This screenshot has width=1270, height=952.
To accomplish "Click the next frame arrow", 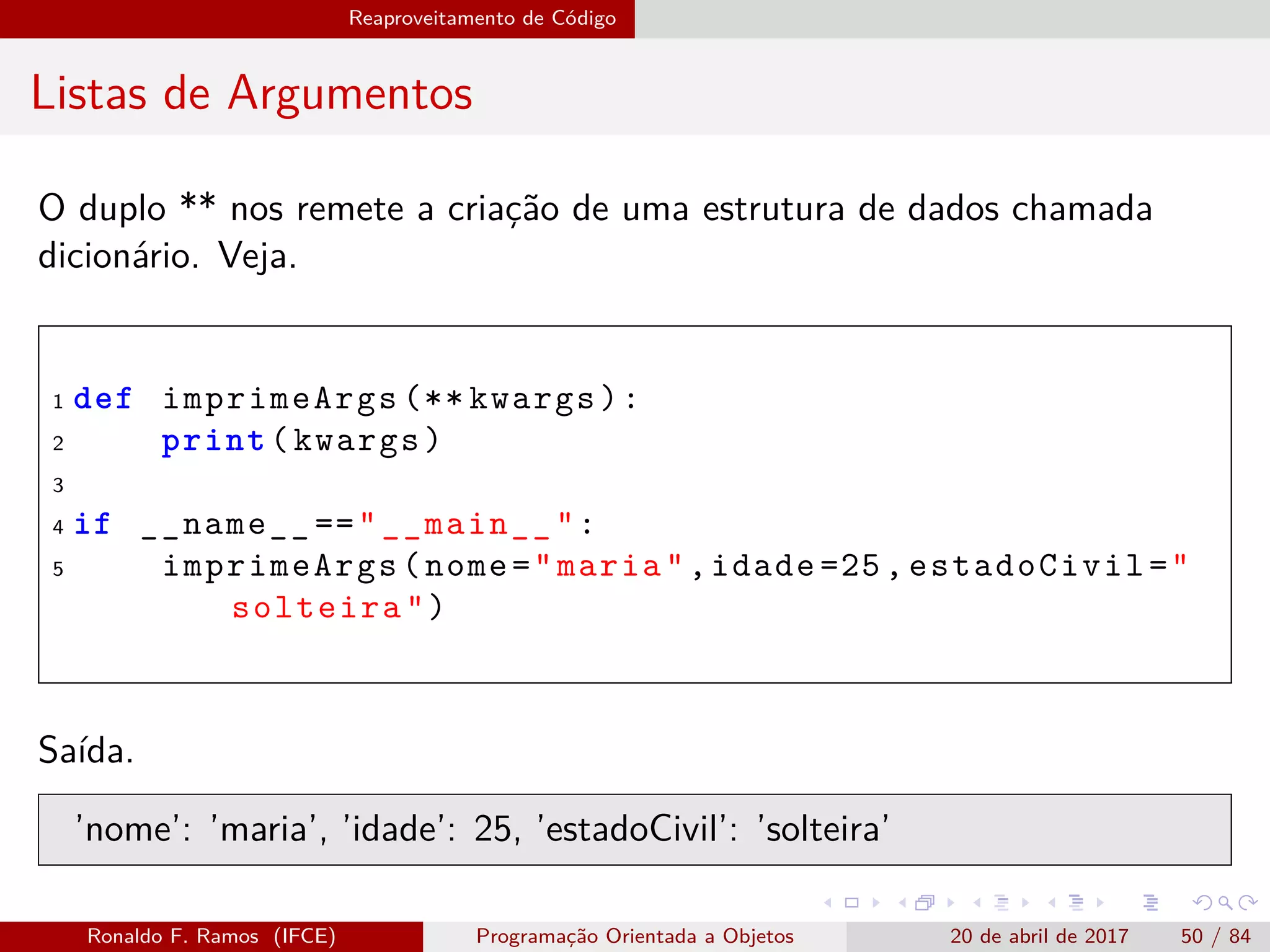I will point(951,902).
